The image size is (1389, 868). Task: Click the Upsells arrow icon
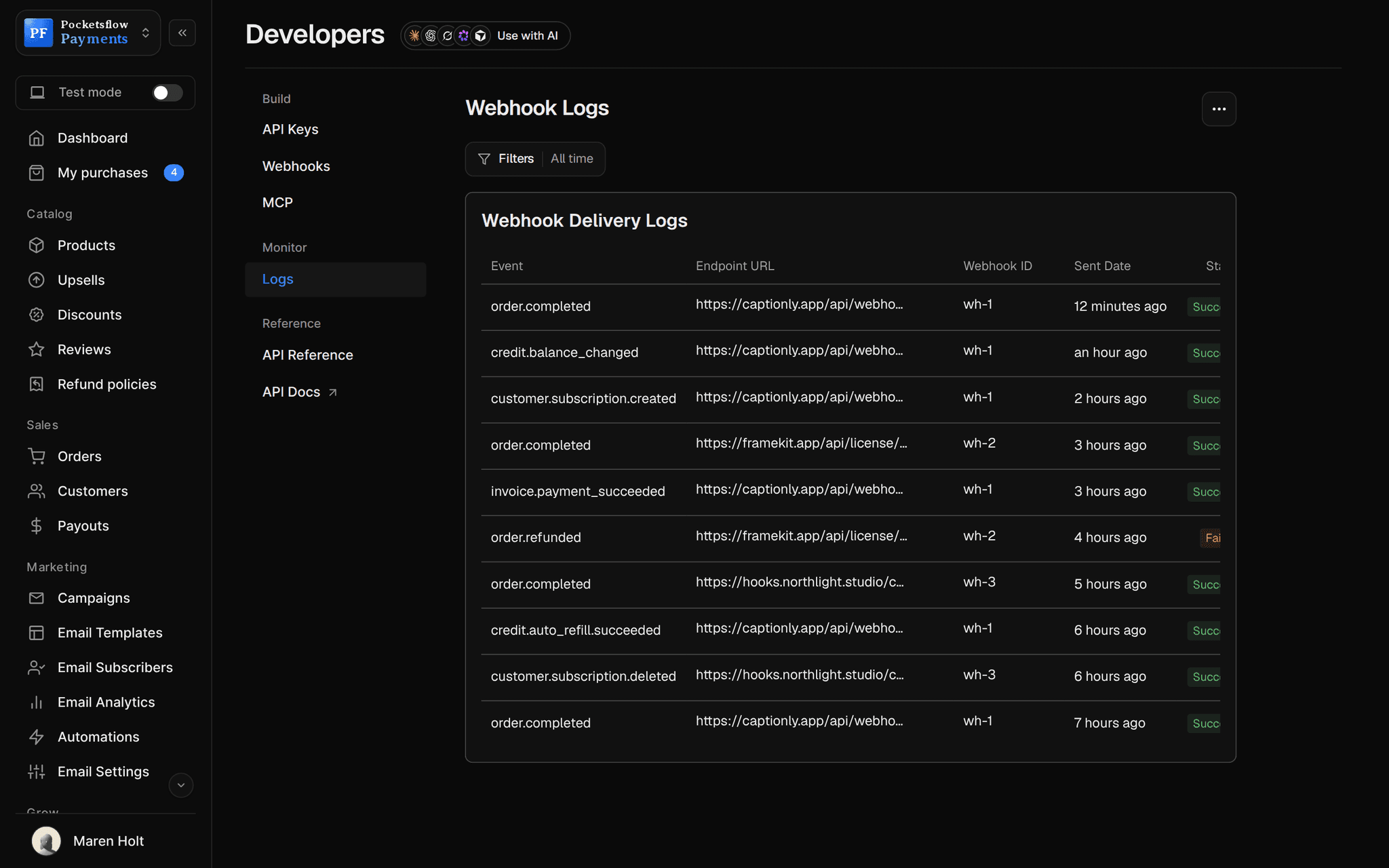pos(37,280)
